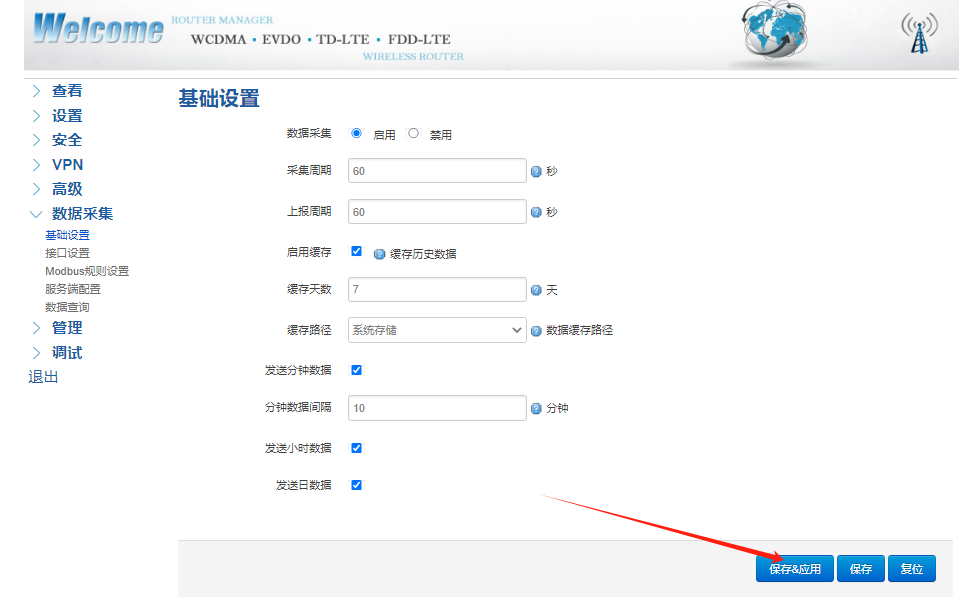Open the 查看 sidebar menu

point(67,91)
